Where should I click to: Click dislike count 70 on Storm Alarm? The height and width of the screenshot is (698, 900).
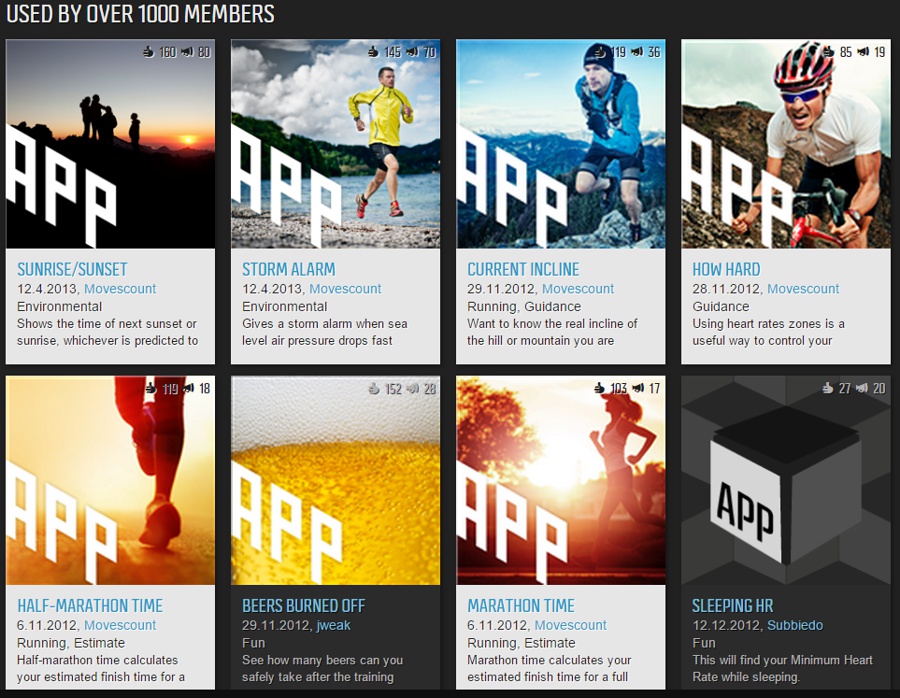tap(430, 52)
